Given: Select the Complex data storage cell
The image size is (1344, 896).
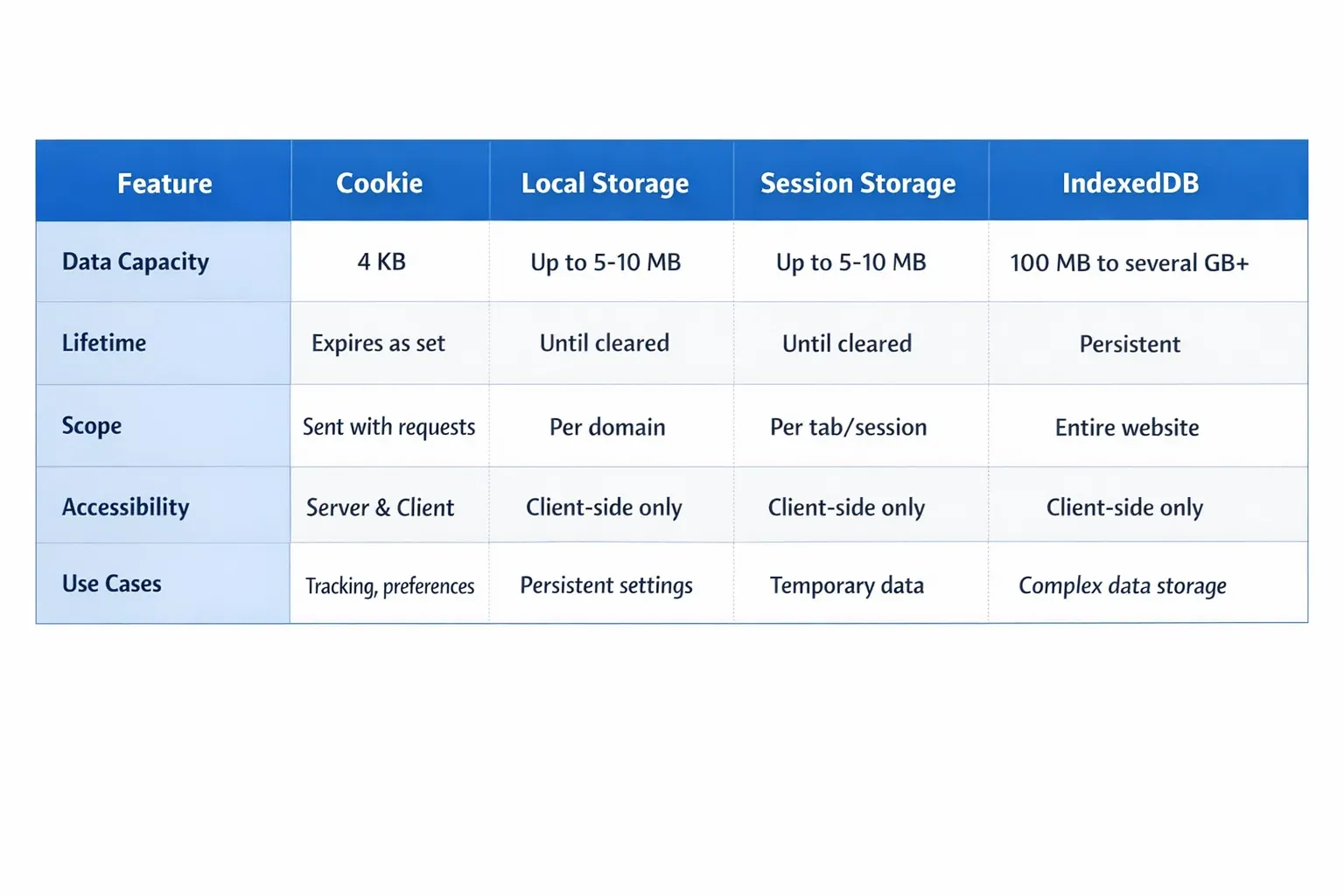Looking at the screenshot, I should [1123, 585].
